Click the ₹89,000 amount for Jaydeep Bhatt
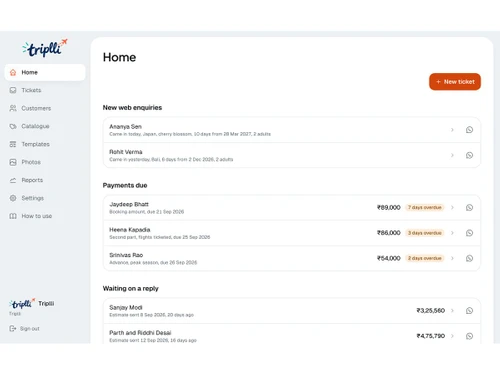500x375 pixels. coord(389,208)
